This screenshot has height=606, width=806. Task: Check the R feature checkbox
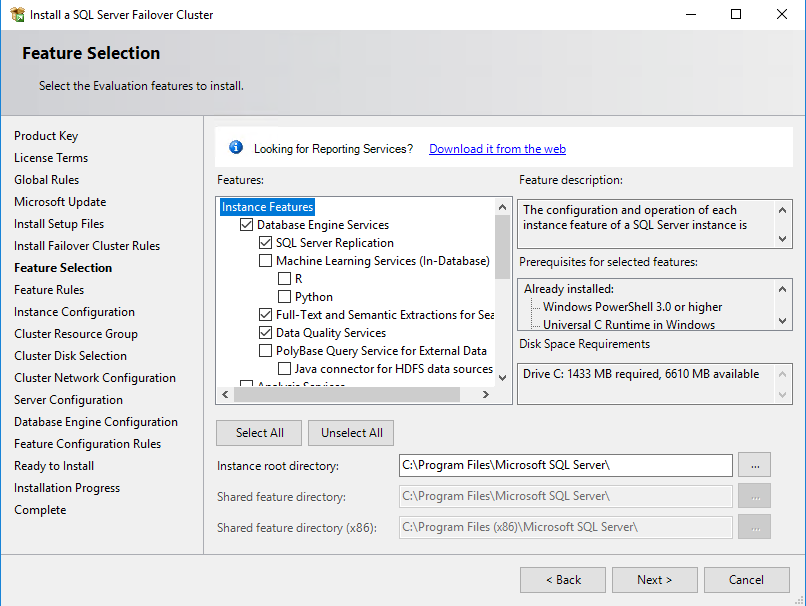(284, 279)
